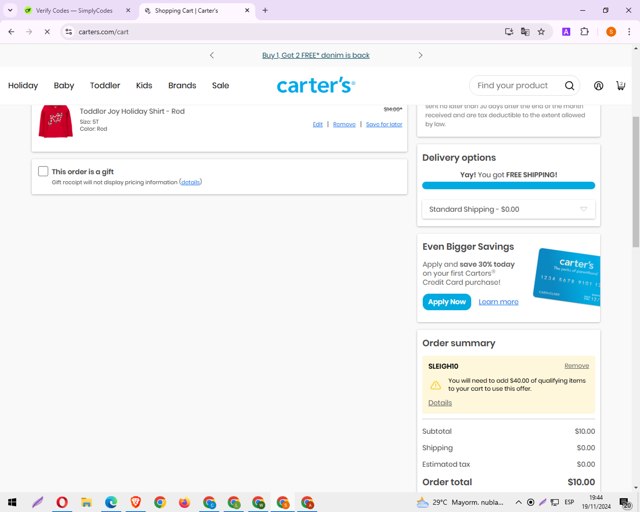Close the Verify Codes SimplyCodes tab
The height and width of the screenshot is (512, 640).
(x=128, y=11)
